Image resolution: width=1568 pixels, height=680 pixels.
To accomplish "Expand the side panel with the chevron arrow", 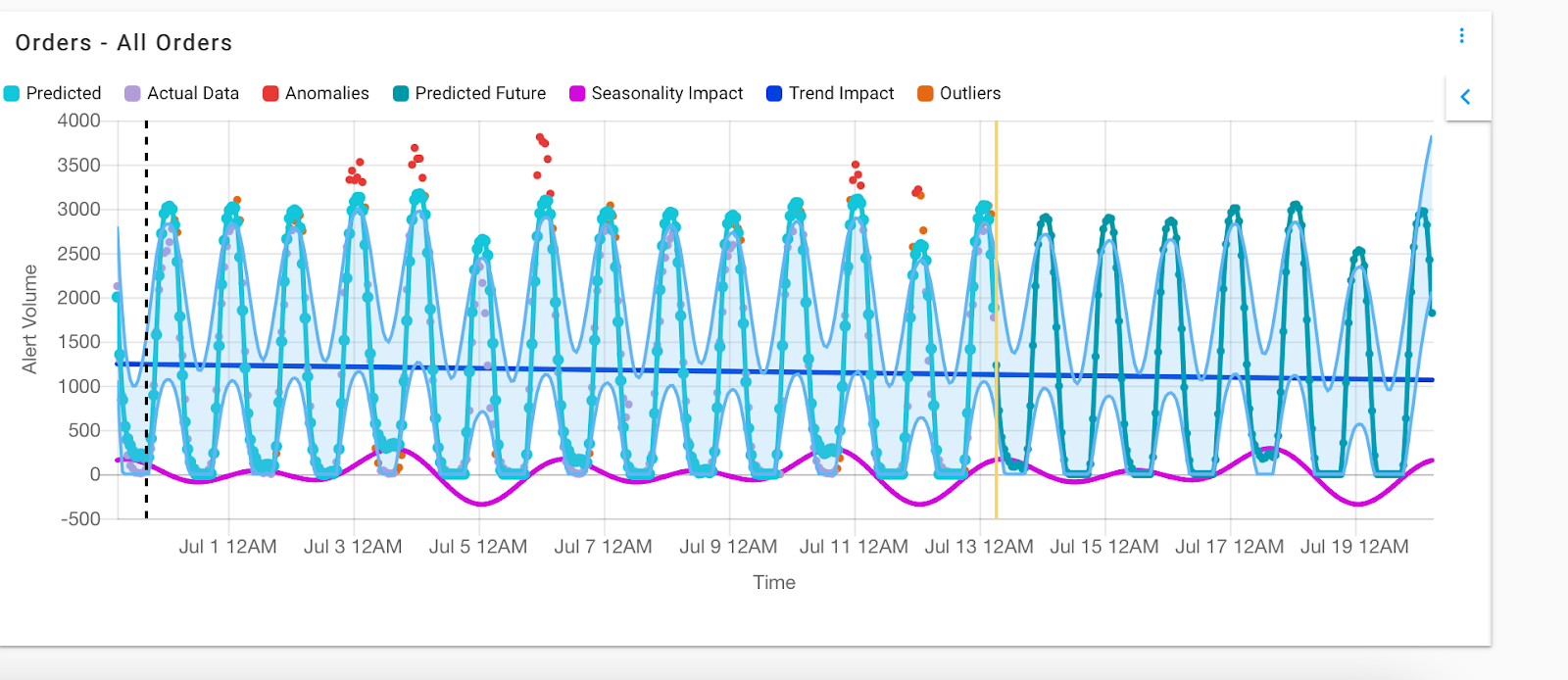I will coord(1466,97).
